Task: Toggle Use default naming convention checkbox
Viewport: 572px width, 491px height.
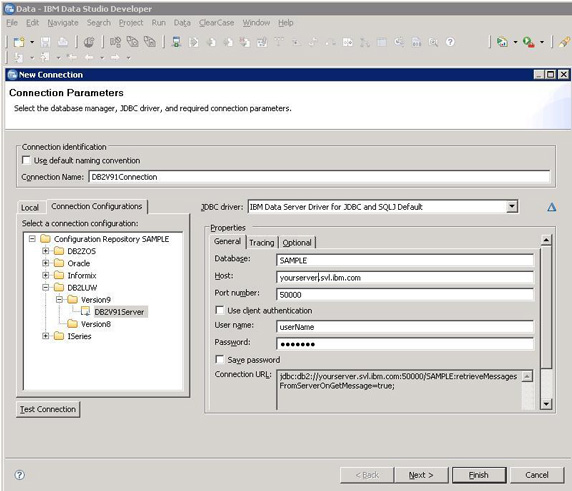Action: click(x=26, y=160)
